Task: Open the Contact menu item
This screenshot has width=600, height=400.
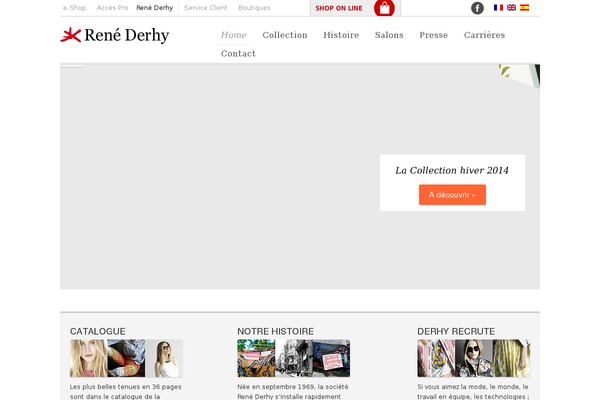Action: coord(238,54)
